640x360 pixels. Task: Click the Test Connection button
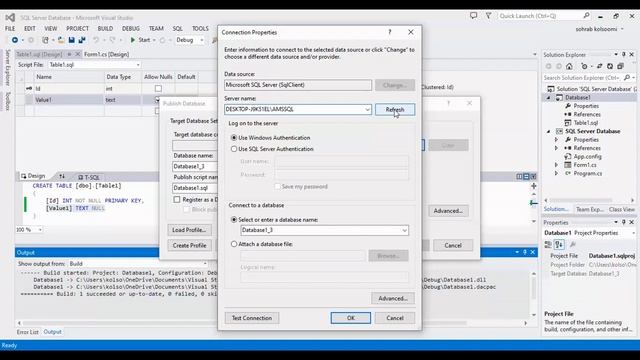tap(252, 318)
